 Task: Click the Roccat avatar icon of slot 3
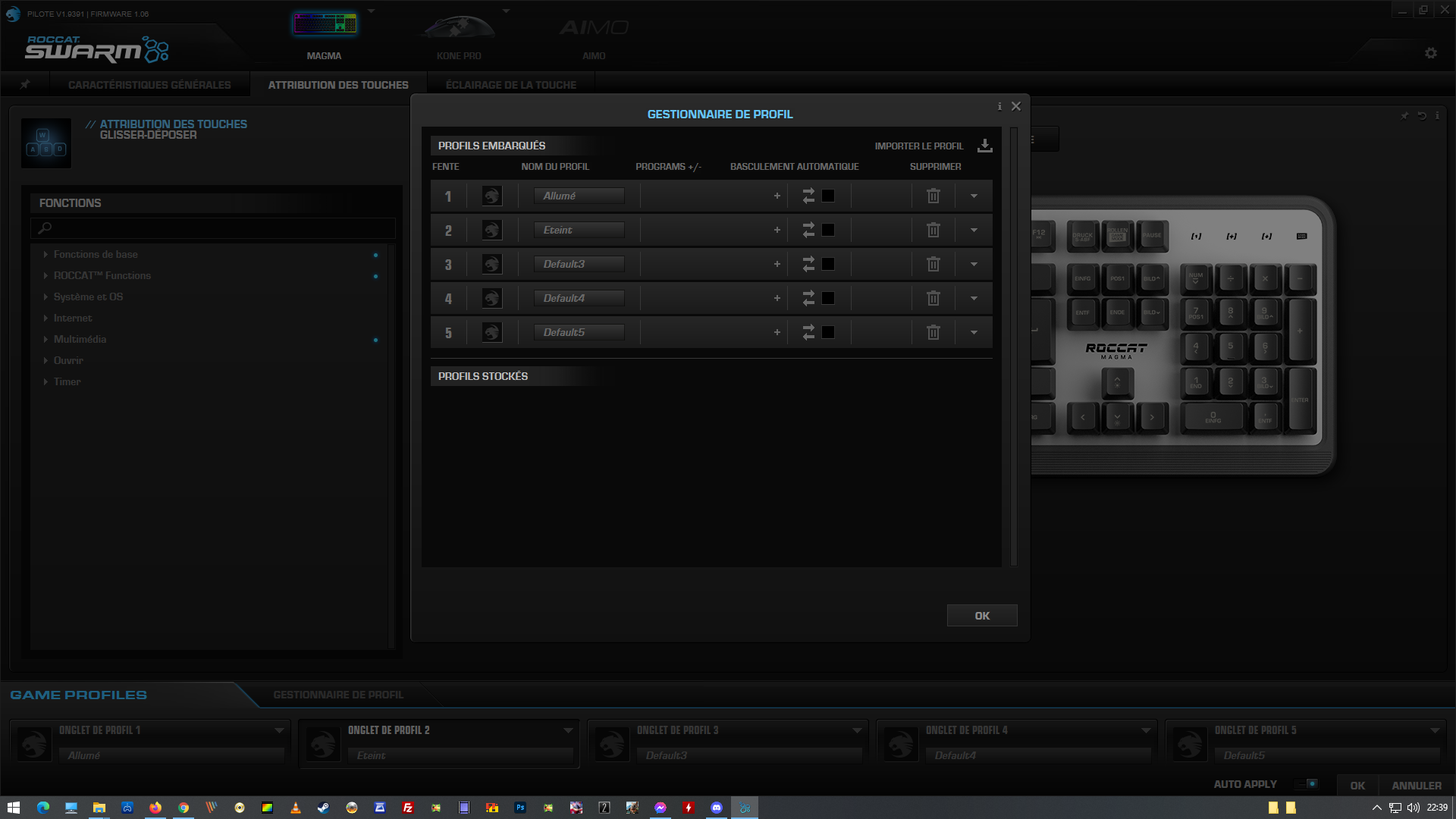point(492,264)
